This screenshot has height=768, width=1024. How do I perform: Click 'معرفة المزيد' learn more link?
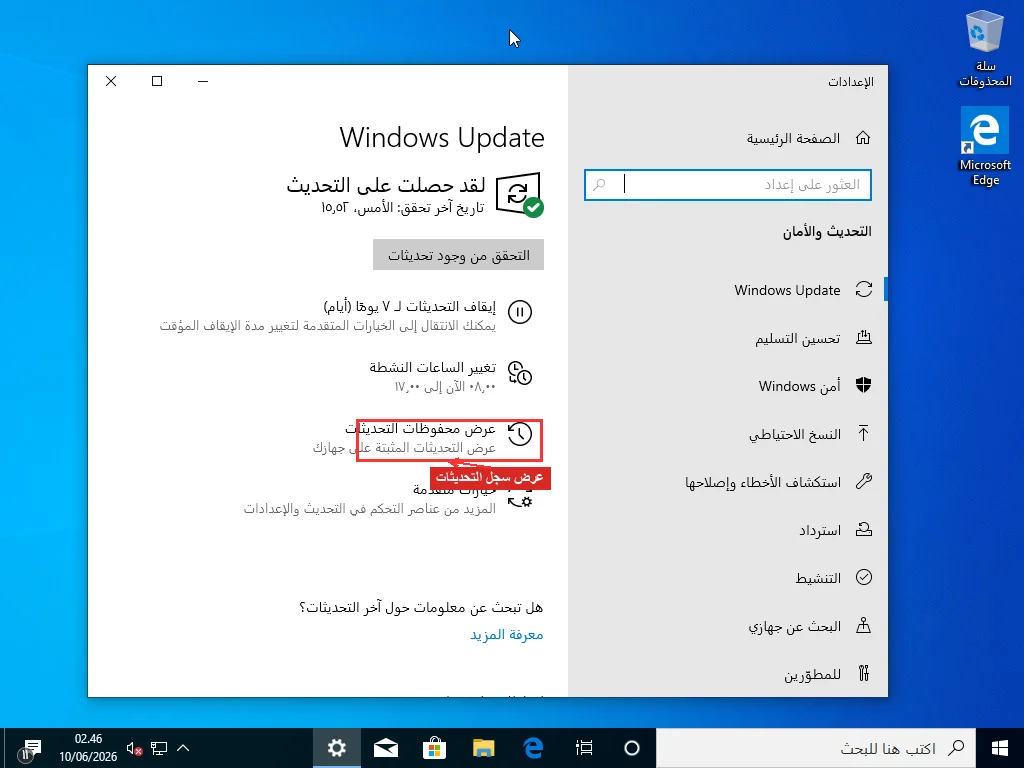coord(507,635)
